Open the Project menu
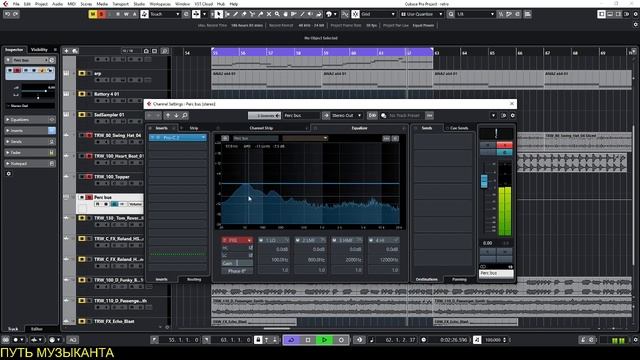 (x=41, y=4)
